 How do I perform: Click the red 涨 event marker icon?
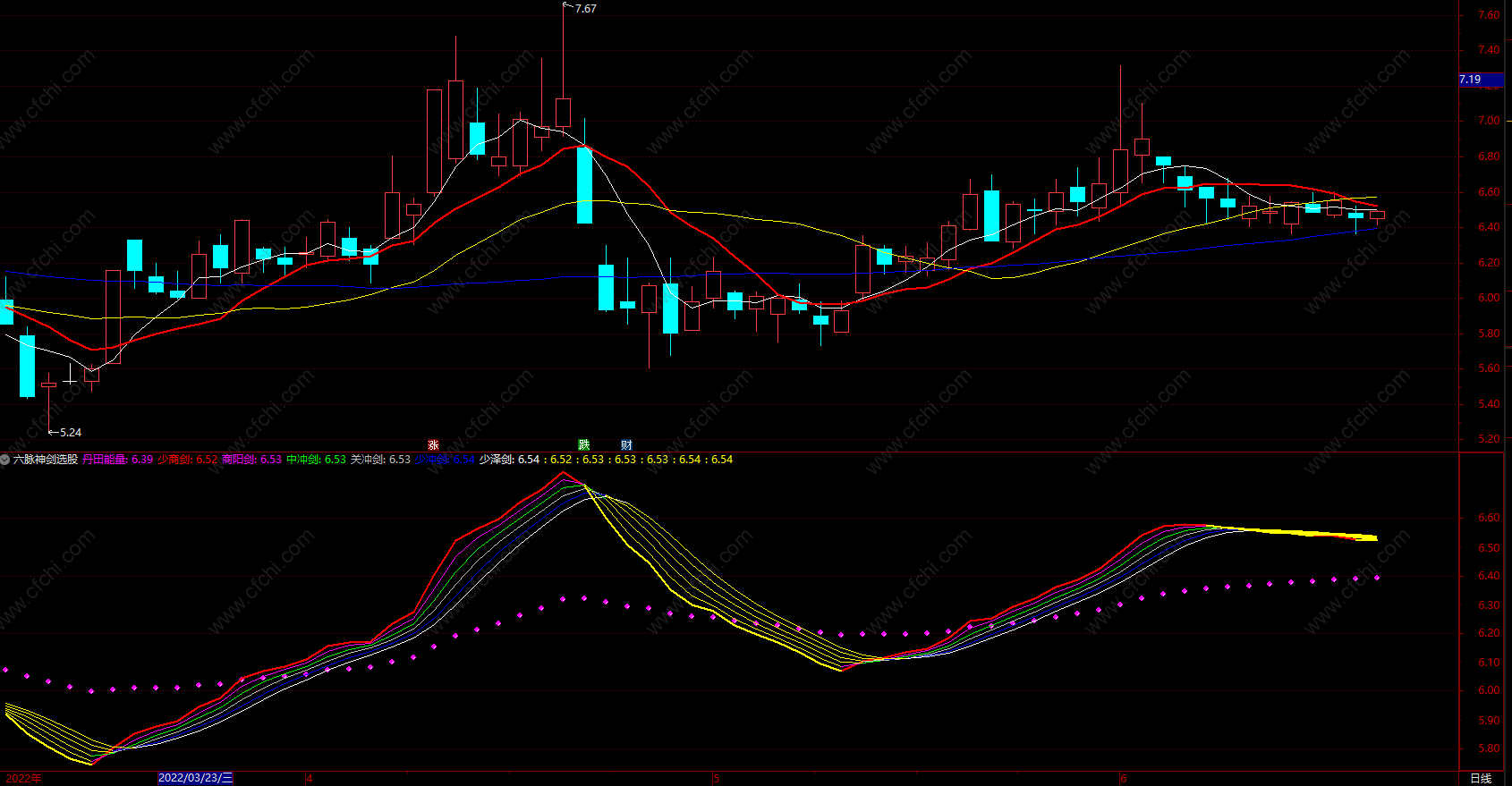pos(433,445)
